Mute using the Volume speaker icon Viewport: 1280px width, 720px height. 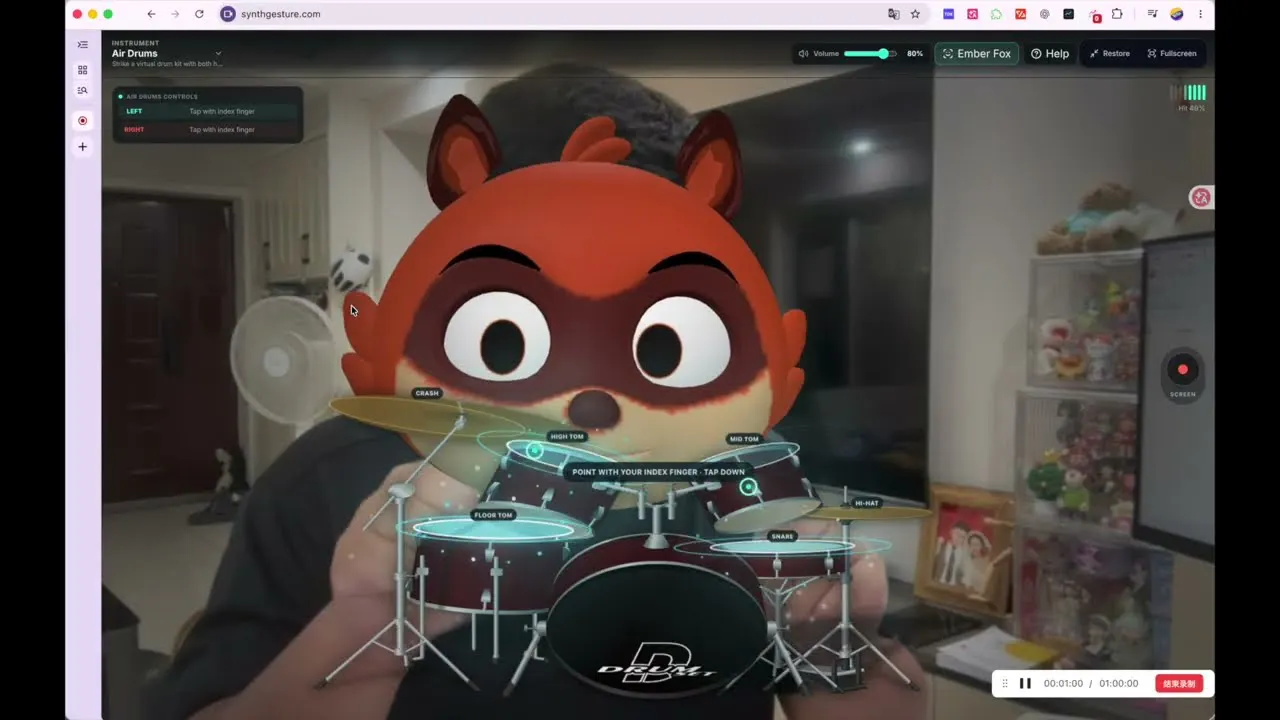803,54
